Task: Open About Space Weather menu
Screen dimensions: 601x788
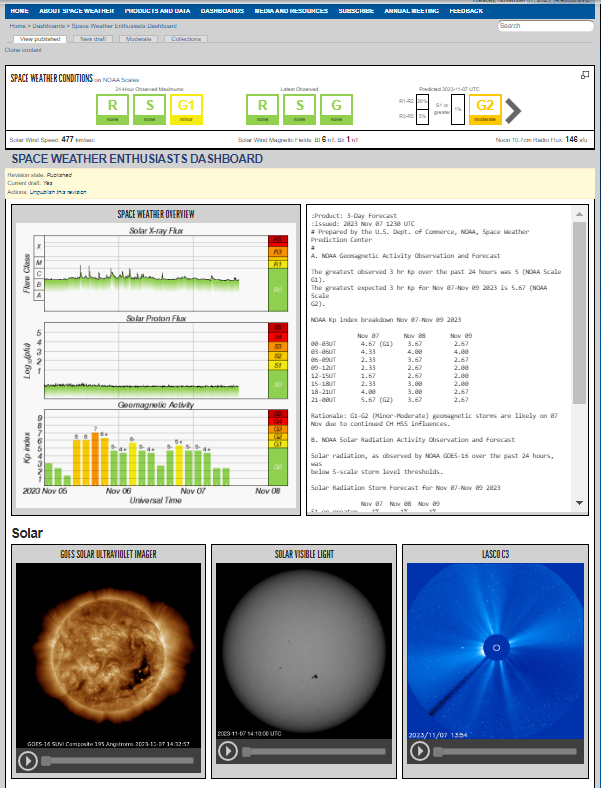Action: tap(76, 11)
